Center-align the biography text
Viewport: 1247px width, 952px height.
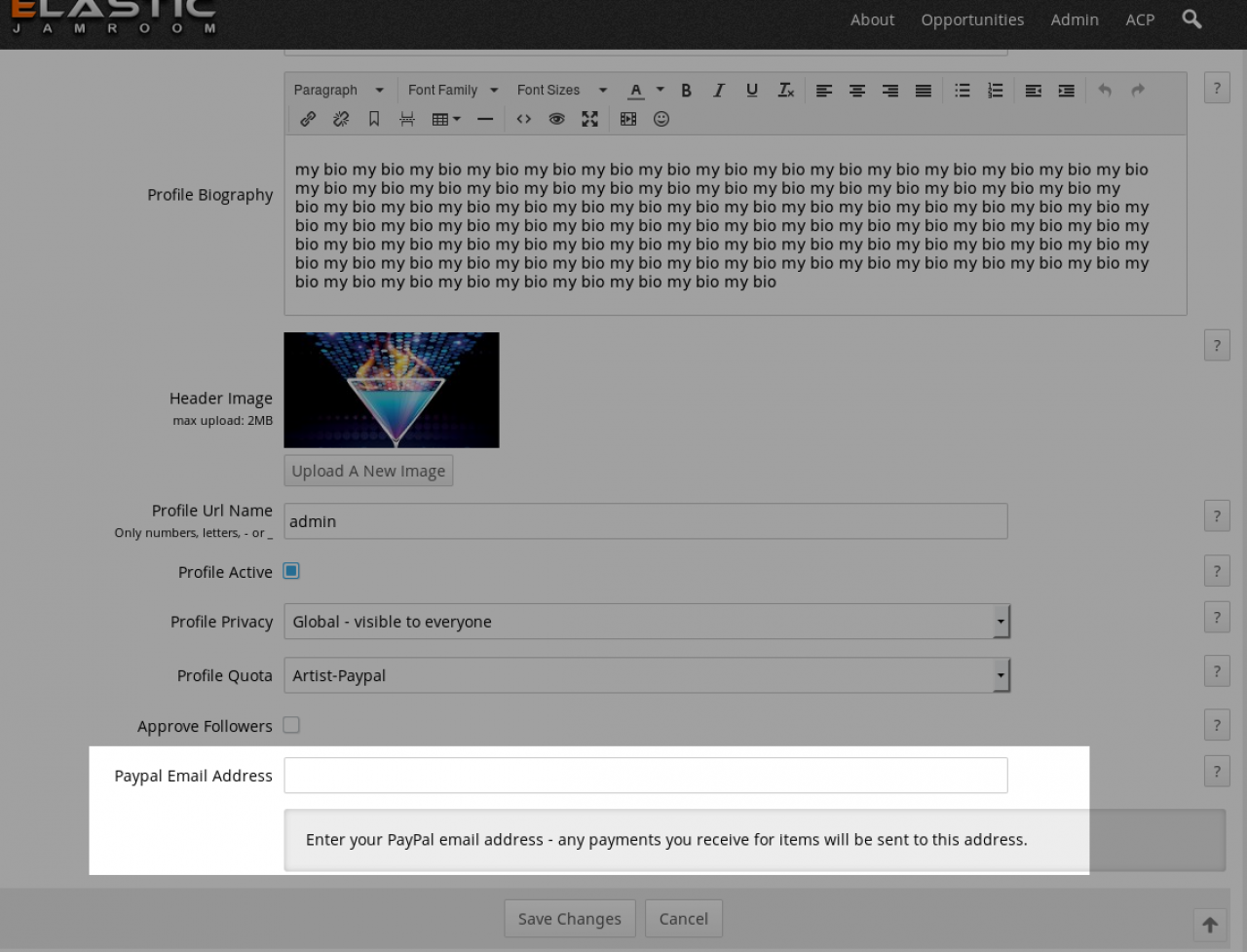point(857,90)
